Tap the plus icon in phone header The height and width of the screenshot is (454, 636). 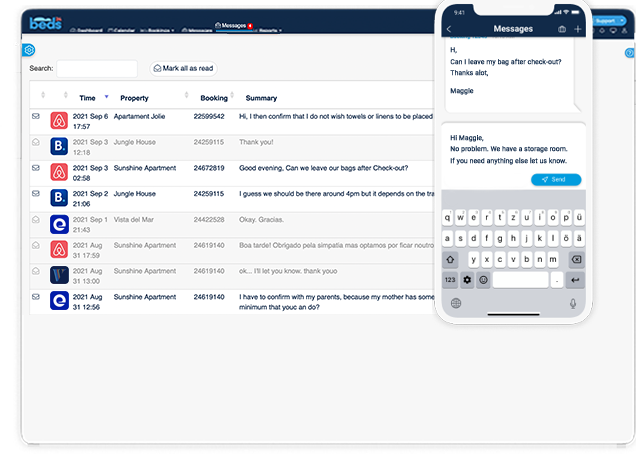click(578, 29)
